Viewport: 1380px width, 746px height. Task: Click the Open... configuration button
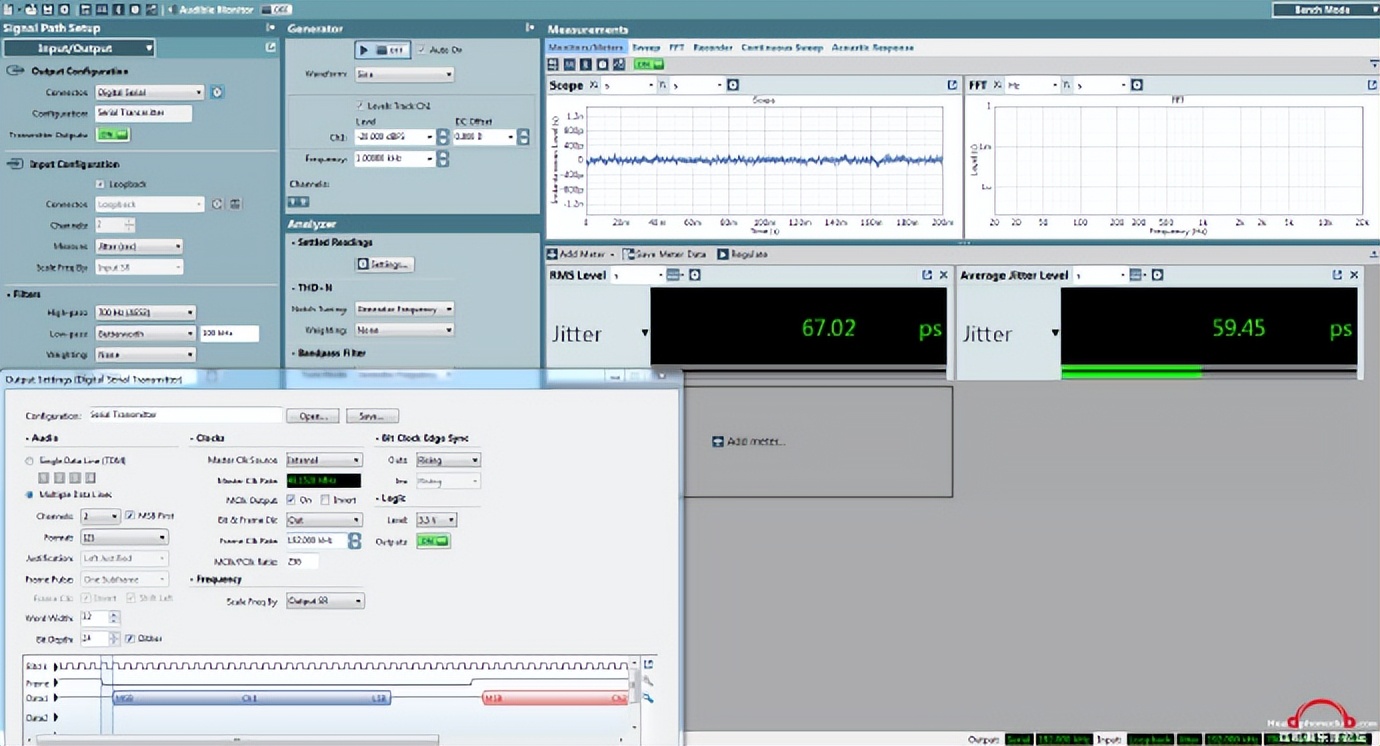coord(312,415)
